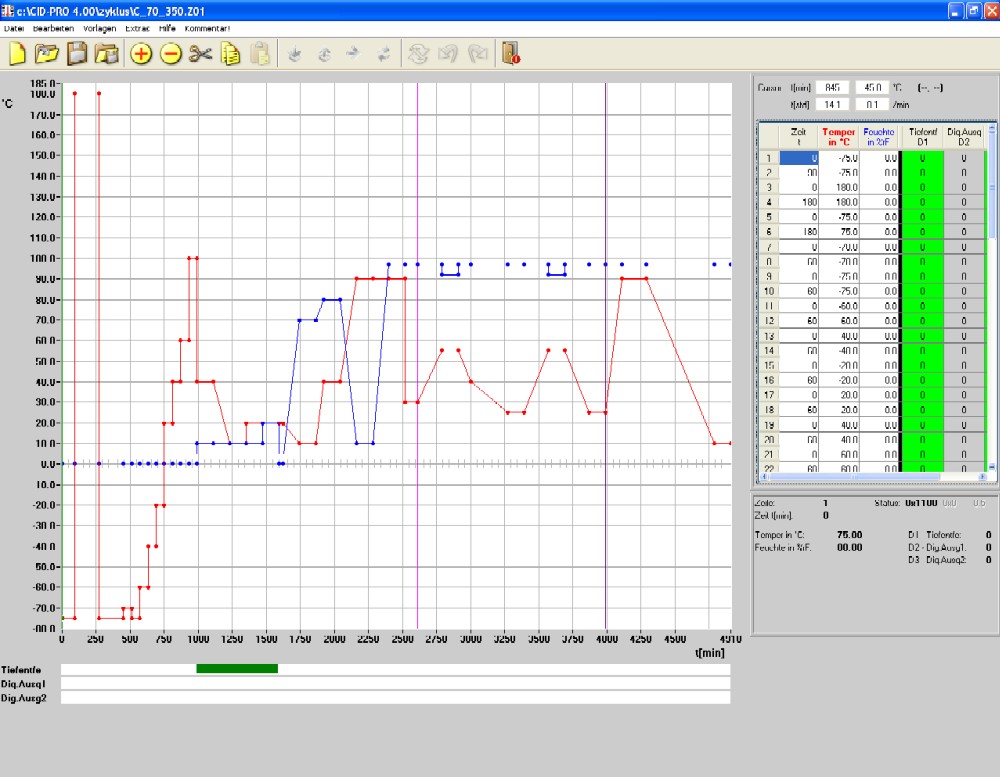Image resolution: width=1000 pixels, height=777 pixels.
Task: Open the Hilfe menu
Action: [x=167, y=29]
